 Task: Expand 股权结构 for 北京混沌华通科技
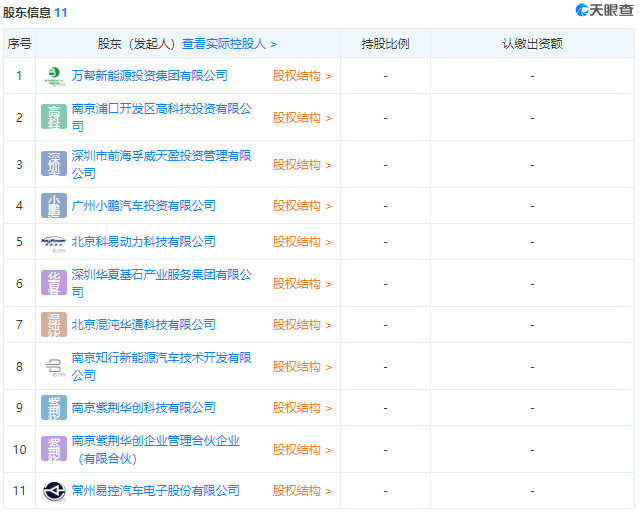(302, 325)
